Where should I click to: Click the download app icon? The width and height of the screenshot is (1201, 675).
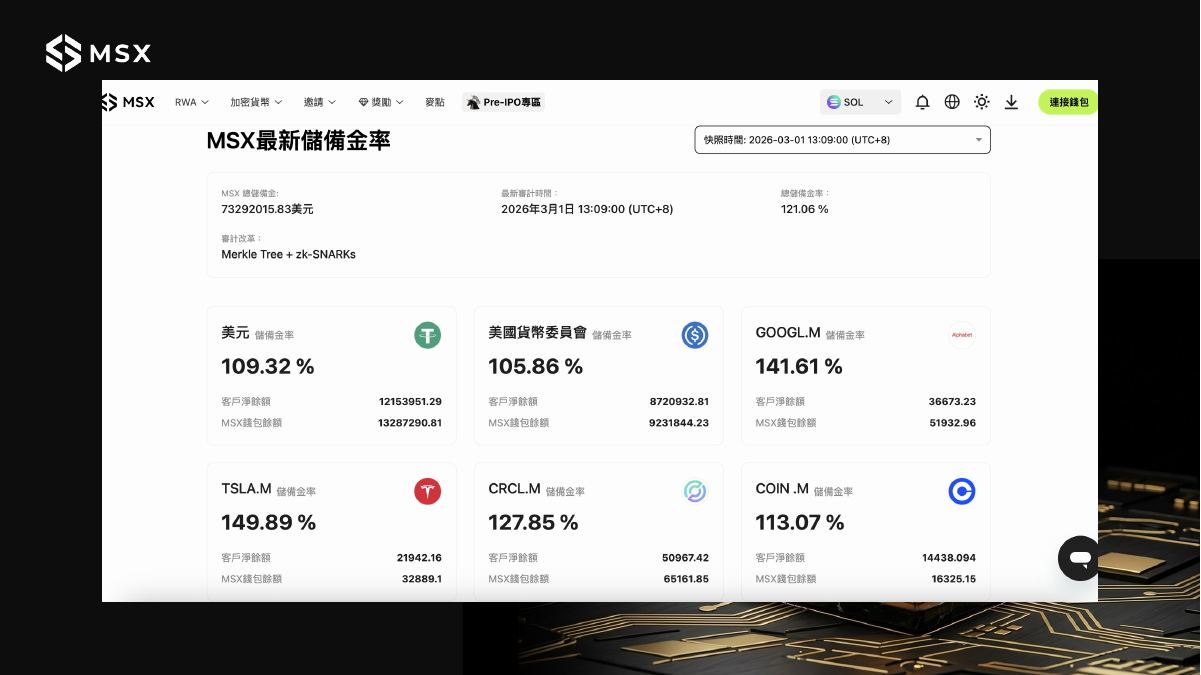pyautogui.click(x=1011, y=102)
